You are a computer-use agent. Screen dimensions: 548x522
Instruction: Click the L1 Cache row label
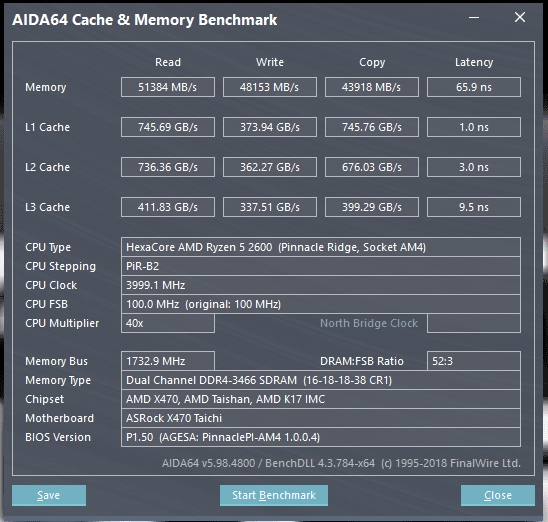48,127
